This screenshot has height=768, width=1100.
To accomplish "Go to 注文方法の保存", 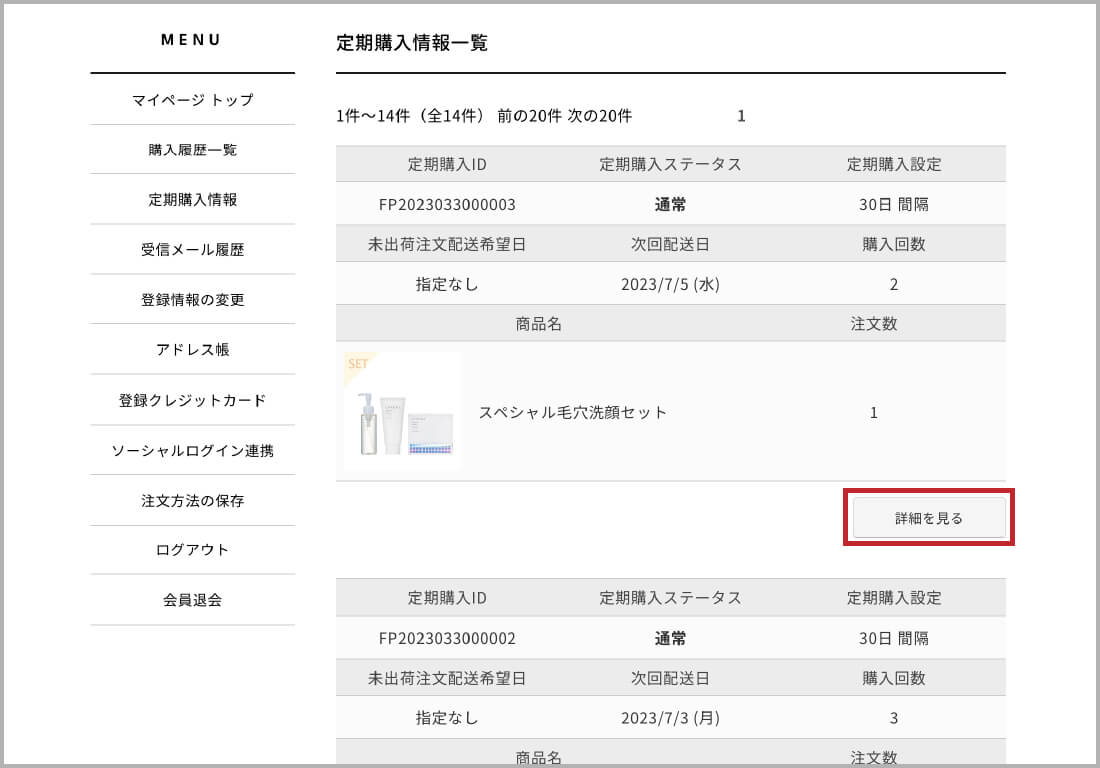I will pos(192,501).
